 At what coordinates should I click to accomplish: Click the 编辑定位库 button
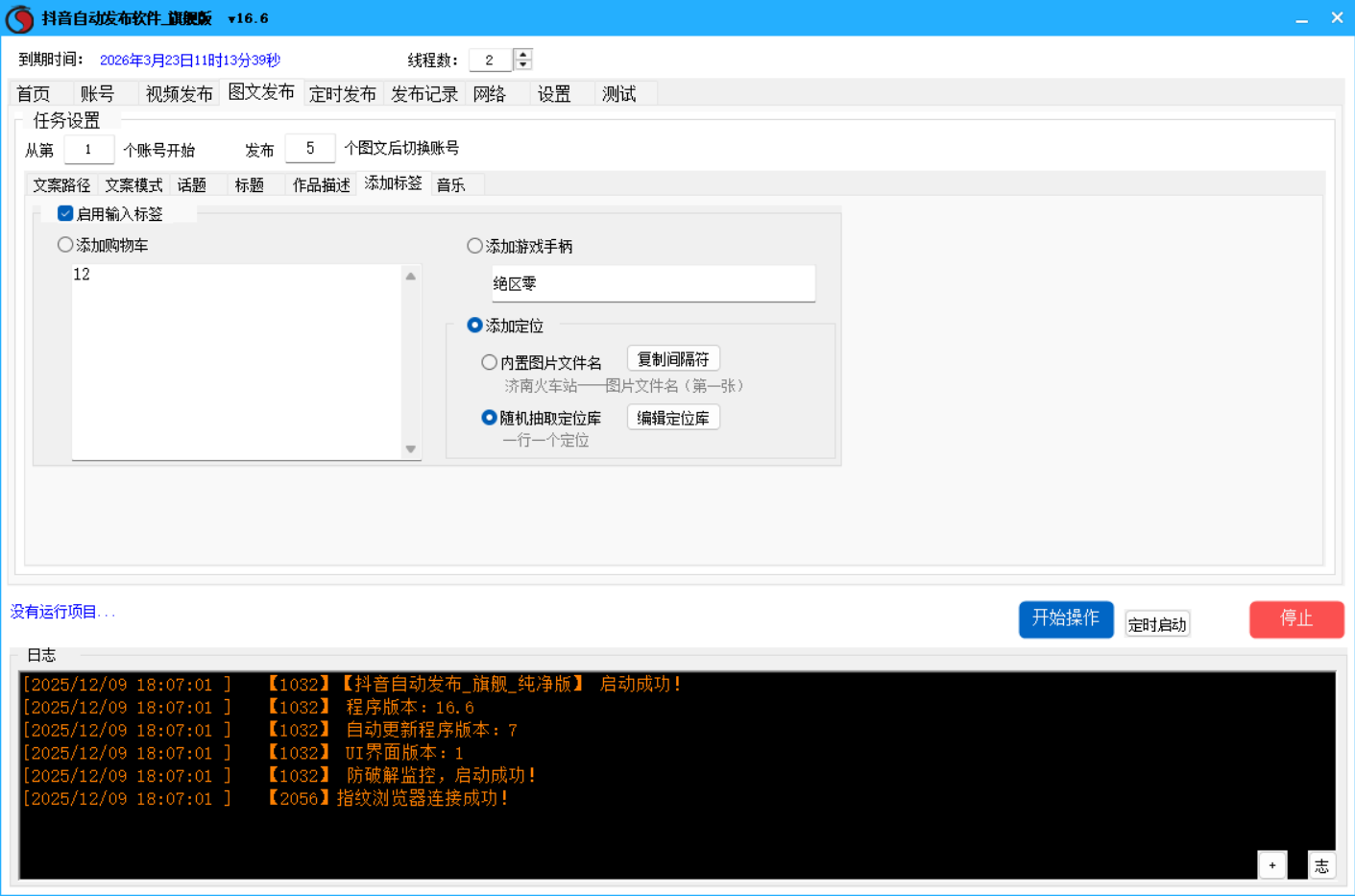pyautogui.click(x=672, y=418)
